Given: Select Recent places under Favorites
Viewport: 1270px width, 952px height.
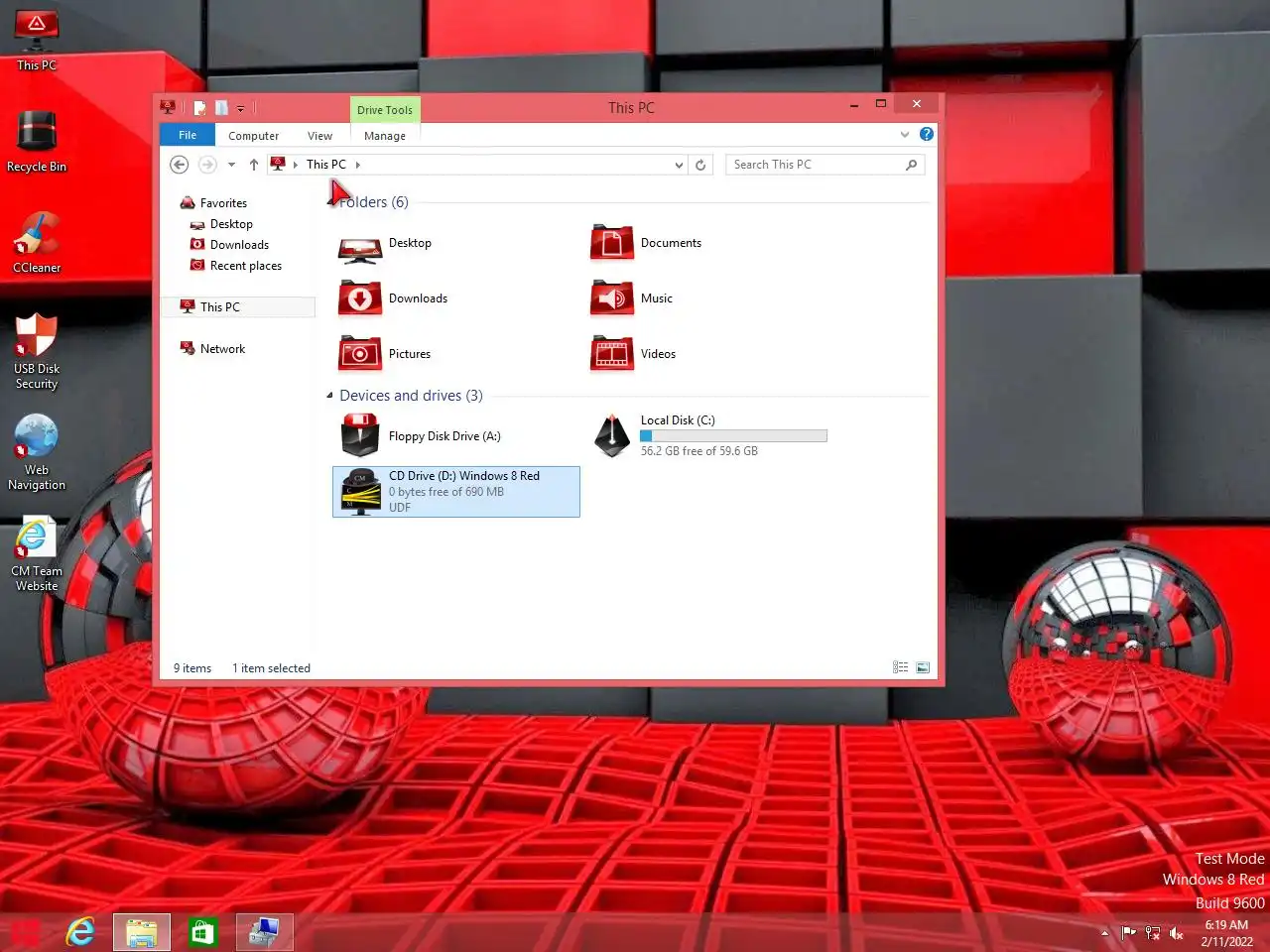Looking at the screenshot, I should click(246, 266).
